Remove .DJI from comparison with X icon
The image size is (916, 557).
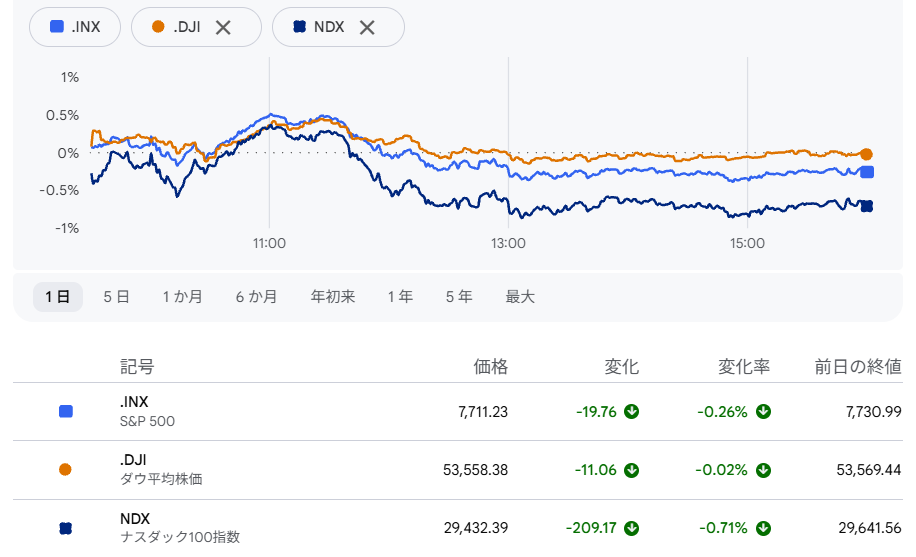coord(223,27)
